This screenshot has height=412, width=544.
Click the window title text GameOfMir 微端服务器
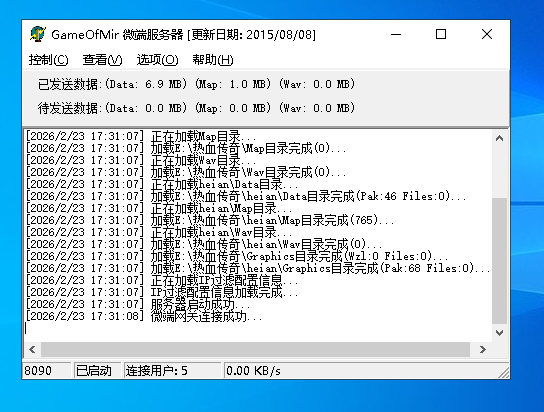click(117, 35)
